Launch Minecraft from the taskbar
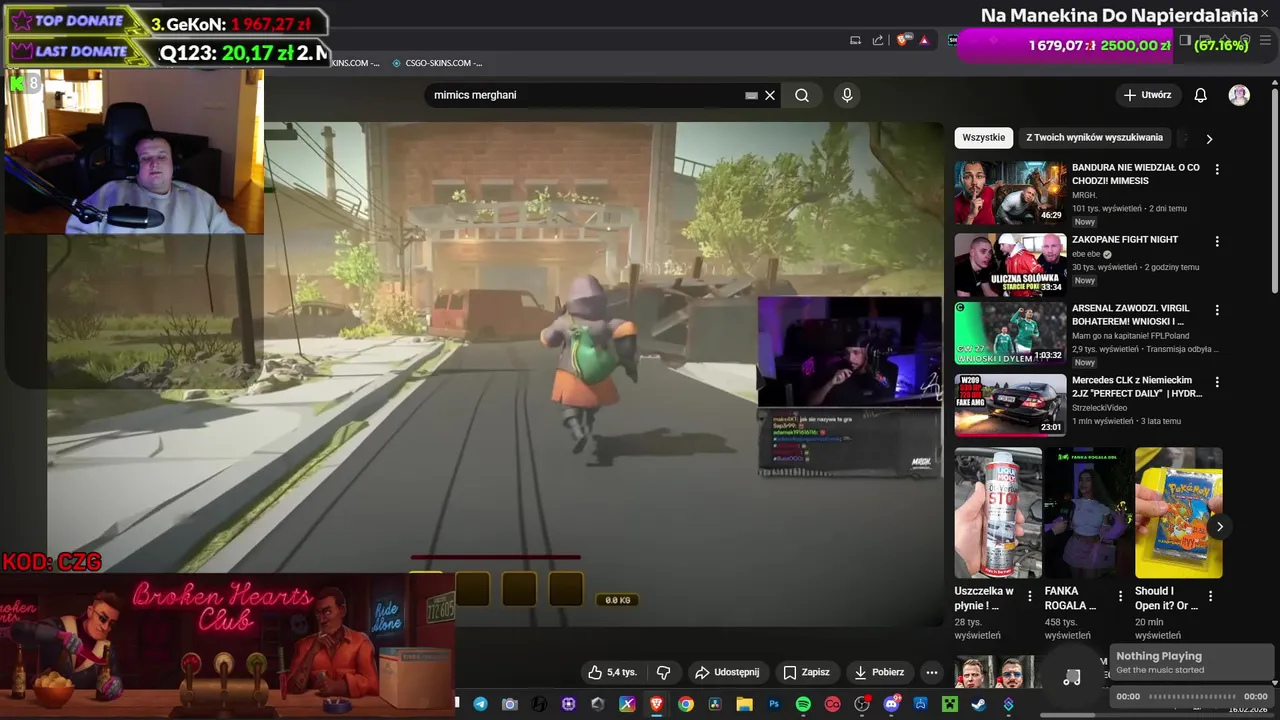Viewport: 1280px width, 720px height. (949, 704)
